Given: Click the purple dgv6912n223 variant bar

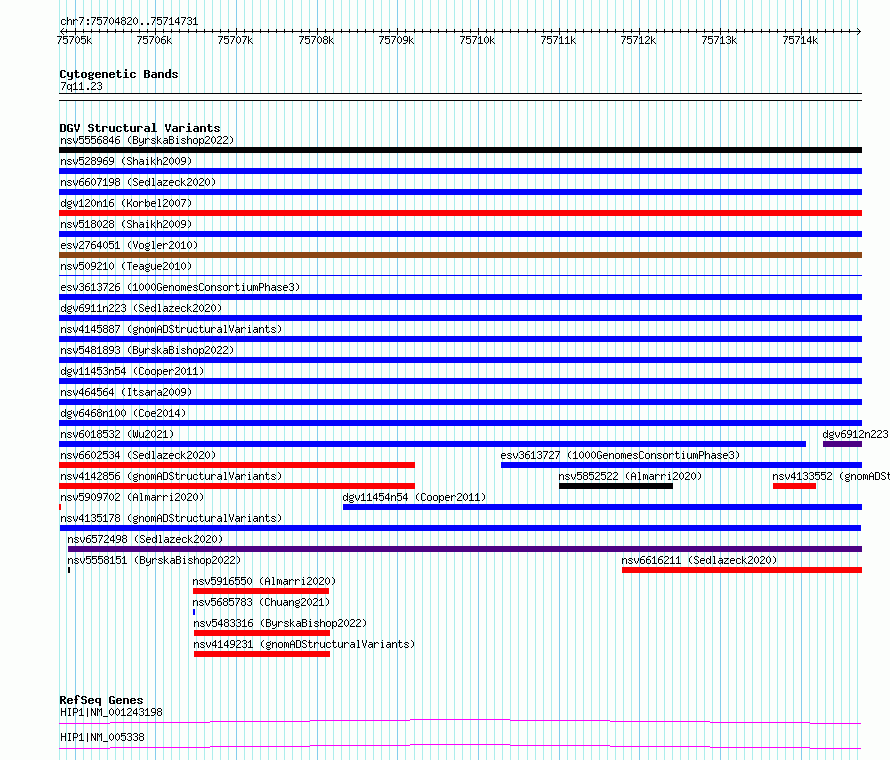Looking at the screenshot, I should [842, 444].
